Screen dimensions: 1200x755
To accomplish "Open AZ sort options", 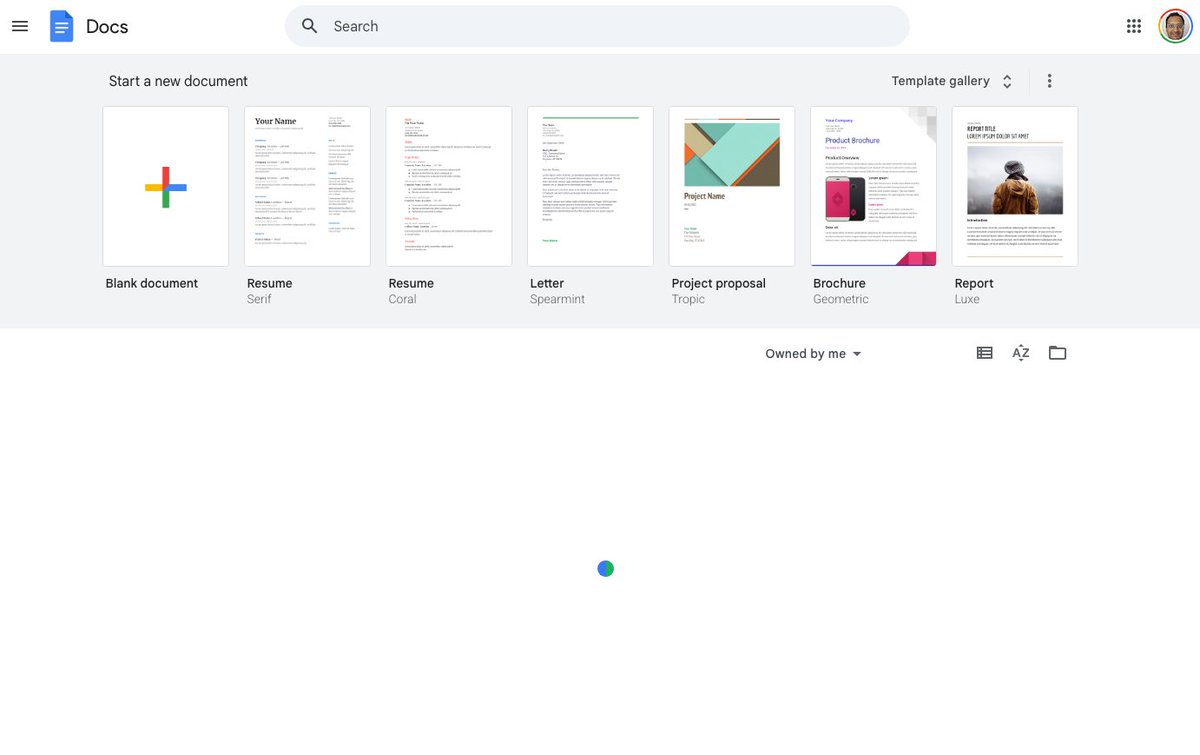I will pos(1021,353).
